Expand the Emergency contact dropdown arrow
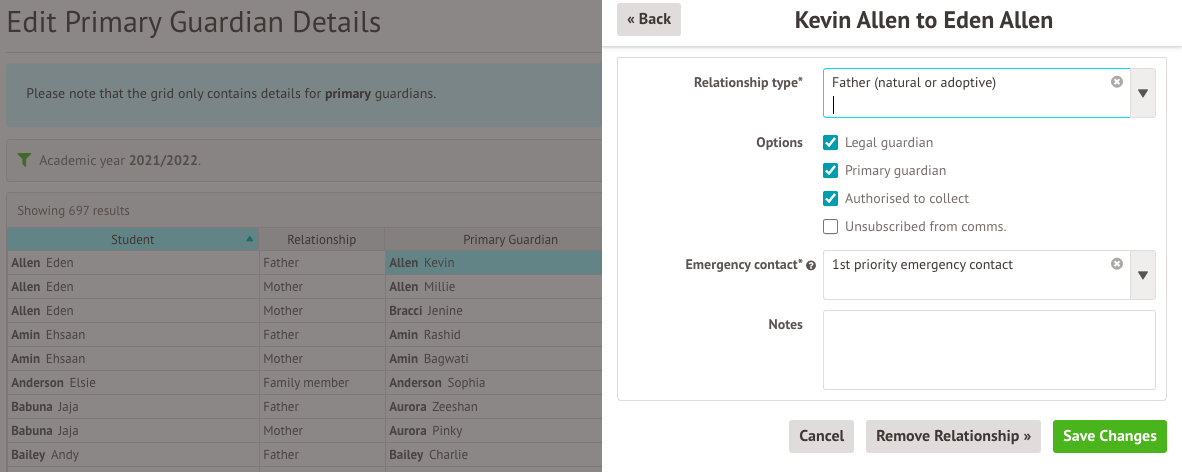 (x=1143, y=274)
